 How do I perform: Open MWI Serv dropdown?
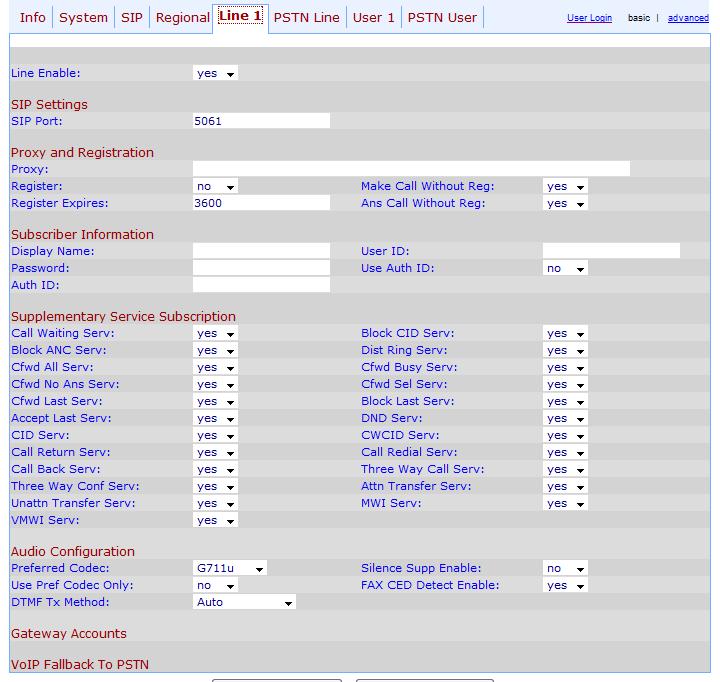pyautogui.click(x=565, y=503)
